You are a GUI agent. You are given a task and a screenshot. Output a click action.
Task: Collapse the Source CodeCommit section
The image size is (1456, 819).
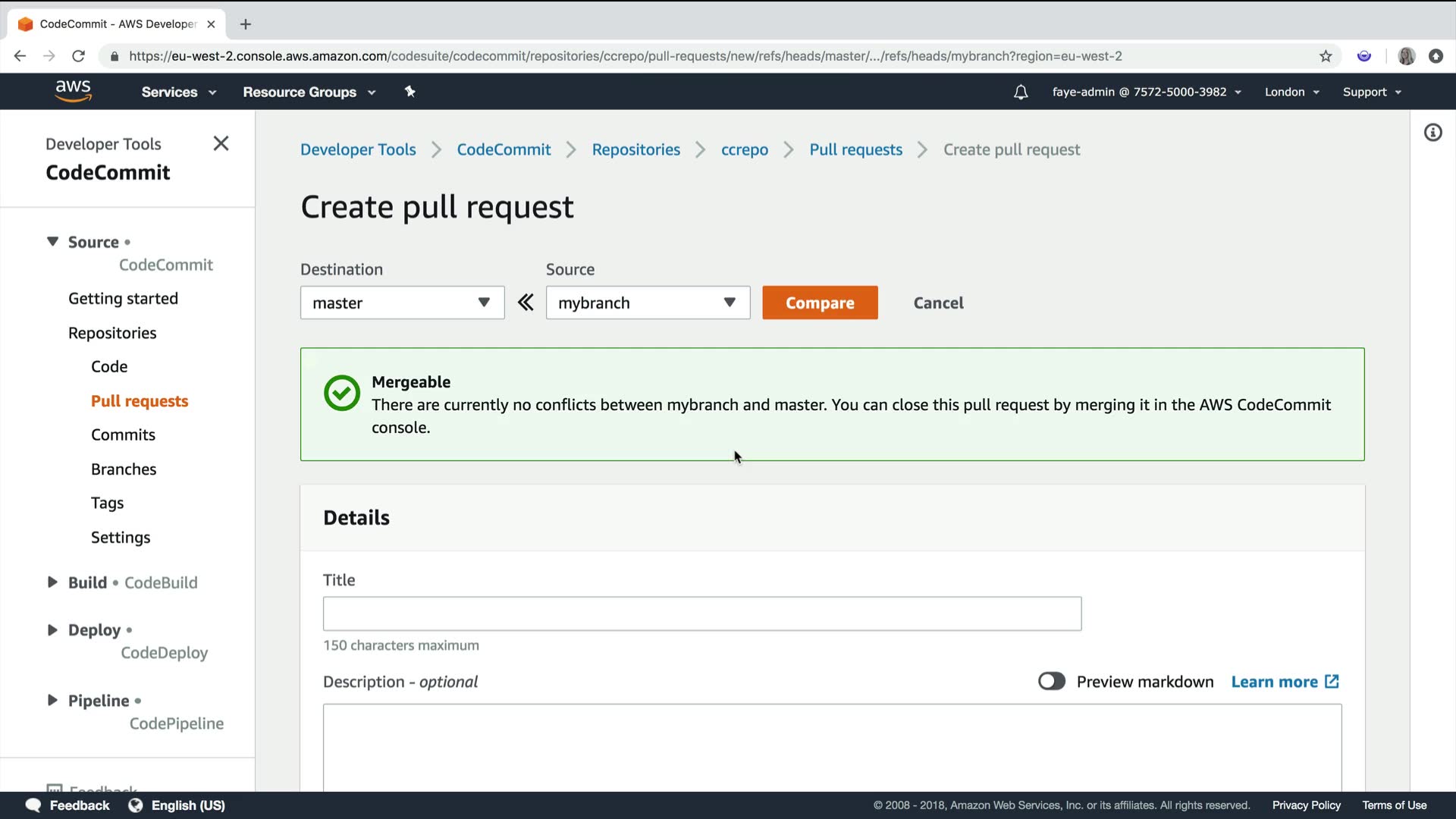52,242
